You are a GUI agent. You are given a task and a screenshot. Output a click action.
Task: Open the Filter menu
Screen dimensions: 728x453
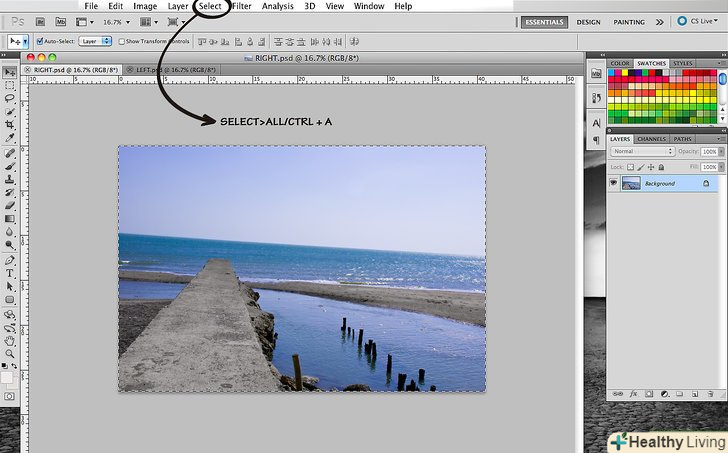pos(242,6)
